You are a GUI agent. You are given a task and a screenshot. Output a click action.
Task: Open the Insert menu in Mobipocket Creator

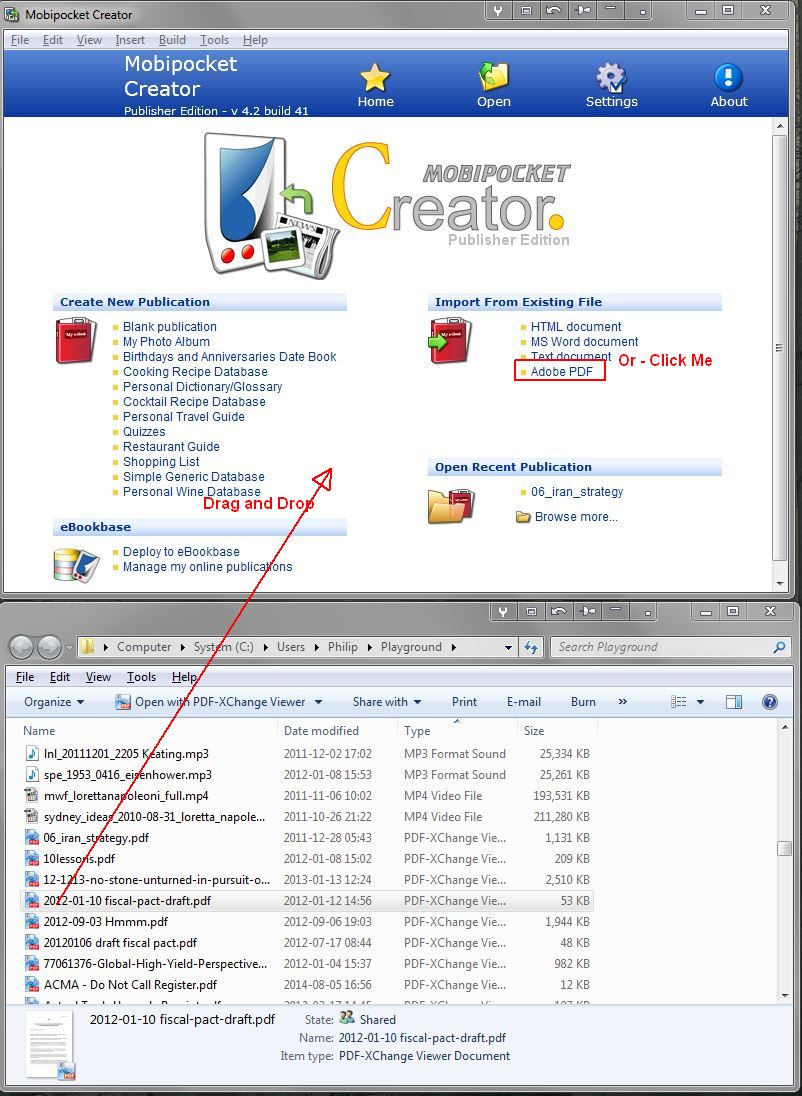pos(130,40)
